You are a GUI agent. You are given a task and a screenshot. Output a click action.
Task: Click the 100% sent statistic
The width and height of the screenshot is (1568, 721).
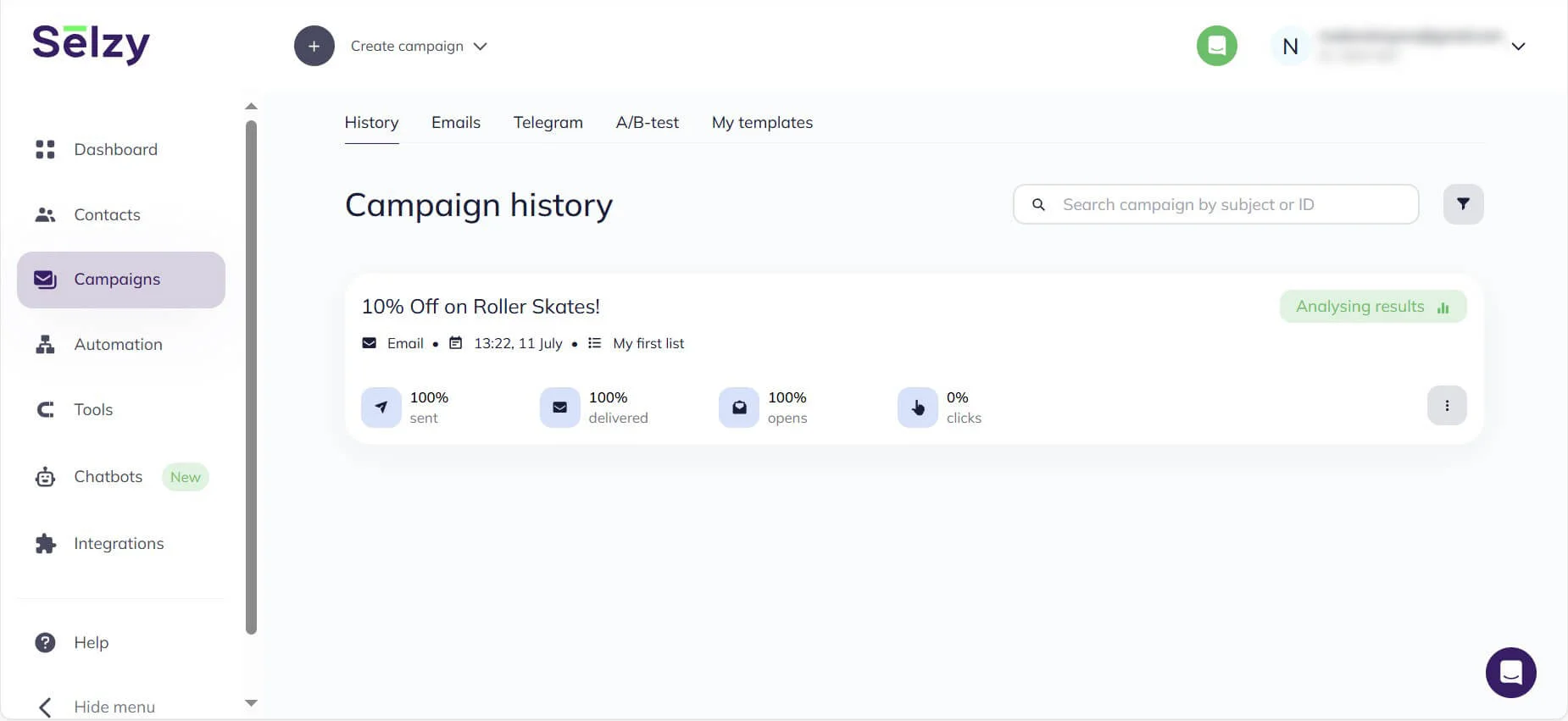pyautogui.click(x=429, y=408)
